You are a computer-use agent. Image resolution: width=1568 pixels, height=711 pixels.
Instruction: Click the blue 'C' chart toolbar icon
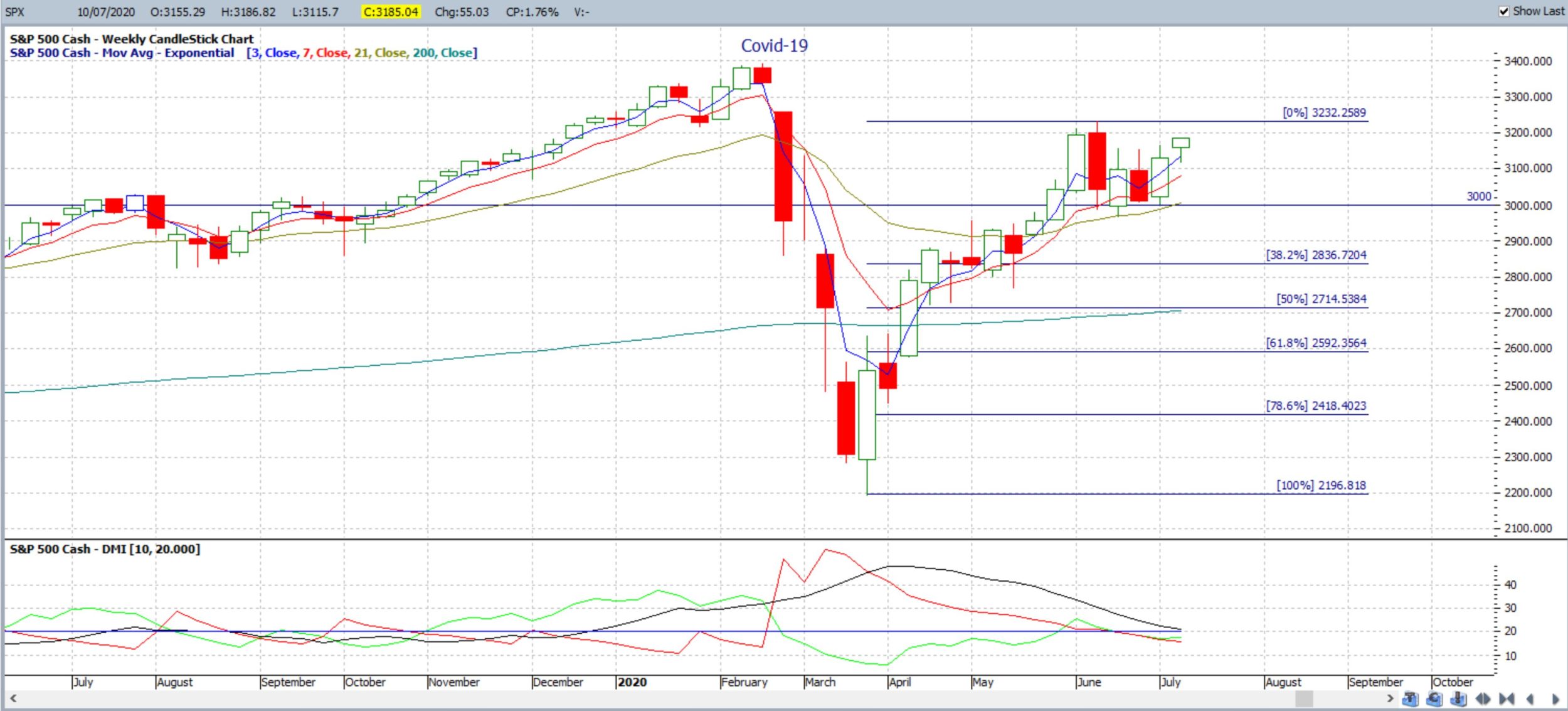tap(1434, 699)
